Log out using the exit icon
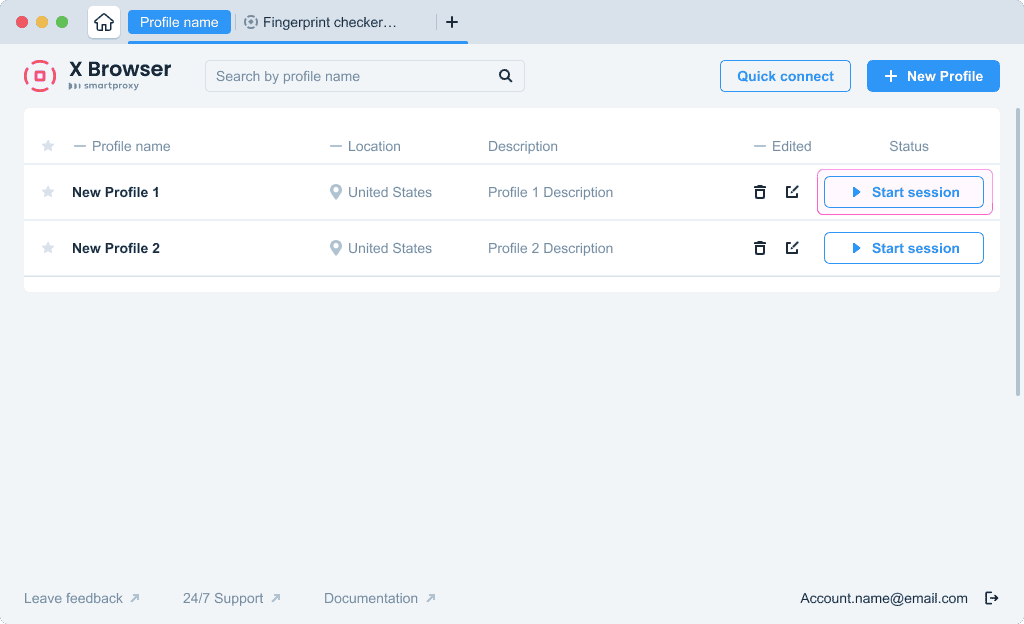 pos(991,598)
